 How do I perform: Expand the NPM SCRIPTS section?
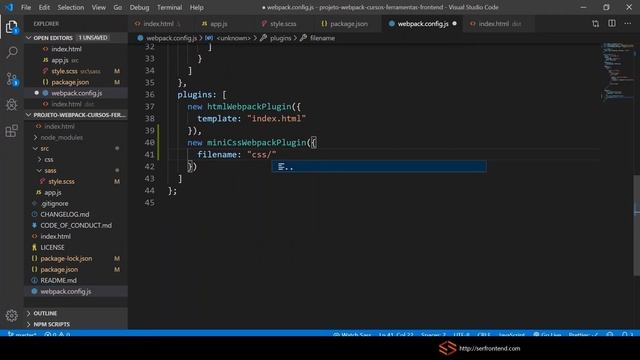pyautogui.click(x=76, y=324)
